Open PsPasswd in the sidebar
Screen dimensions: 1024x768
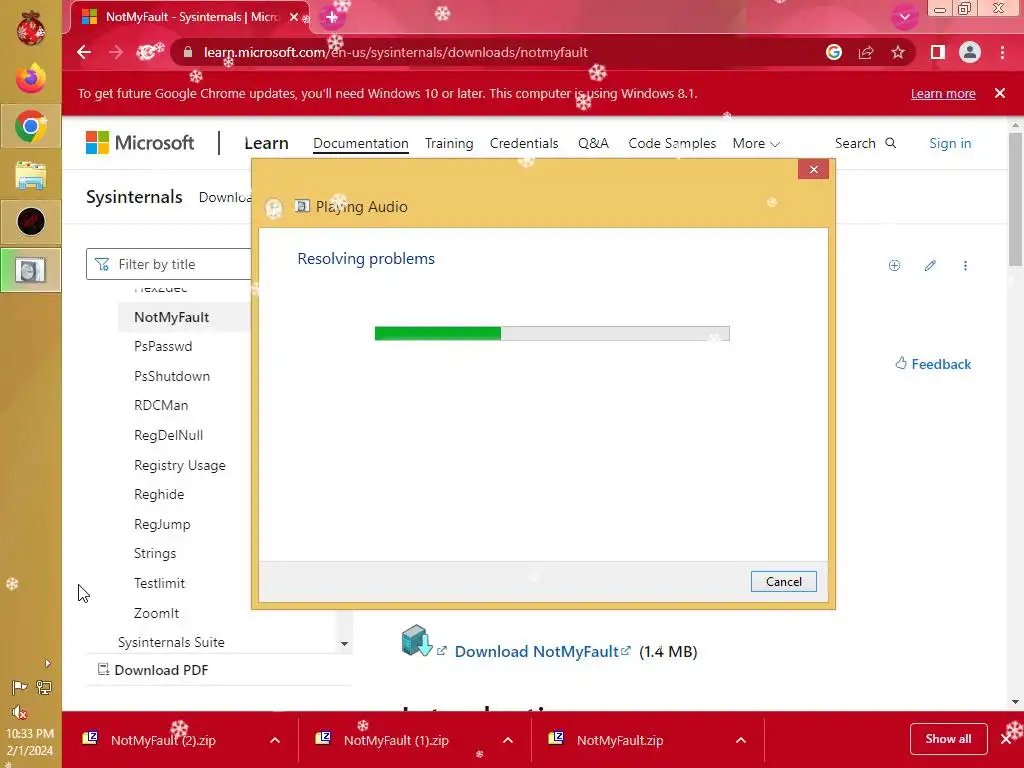click(x=163, y=346)
